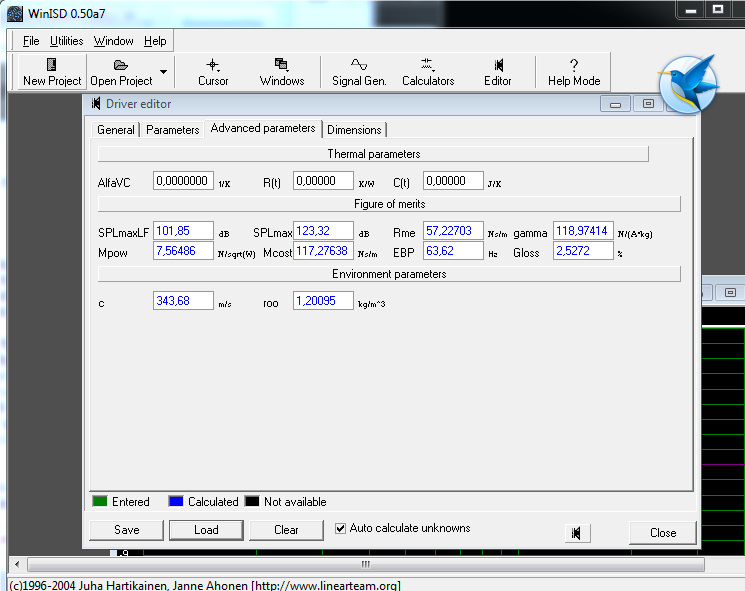The width and height of the screenshot is (745, 591).
Task: Click the gamma value field
Action: click(583, 231)
